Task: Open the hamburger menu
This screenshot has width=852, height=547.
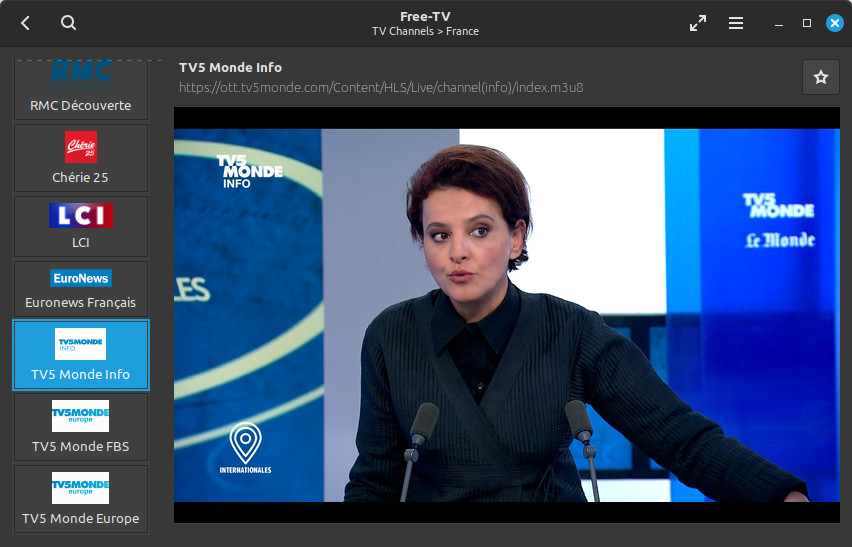Action: pos(736,23)
